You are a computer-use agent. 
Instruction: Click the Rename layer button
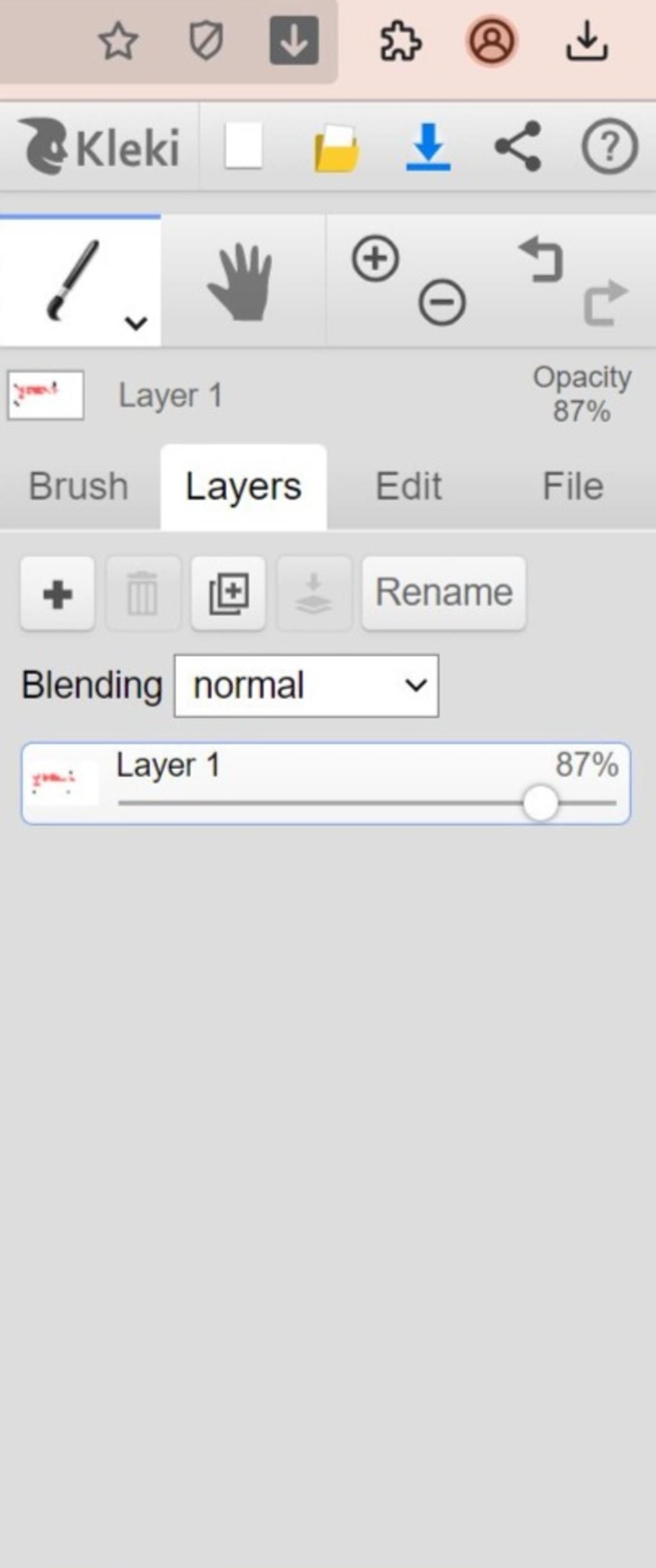coord(444,593)
